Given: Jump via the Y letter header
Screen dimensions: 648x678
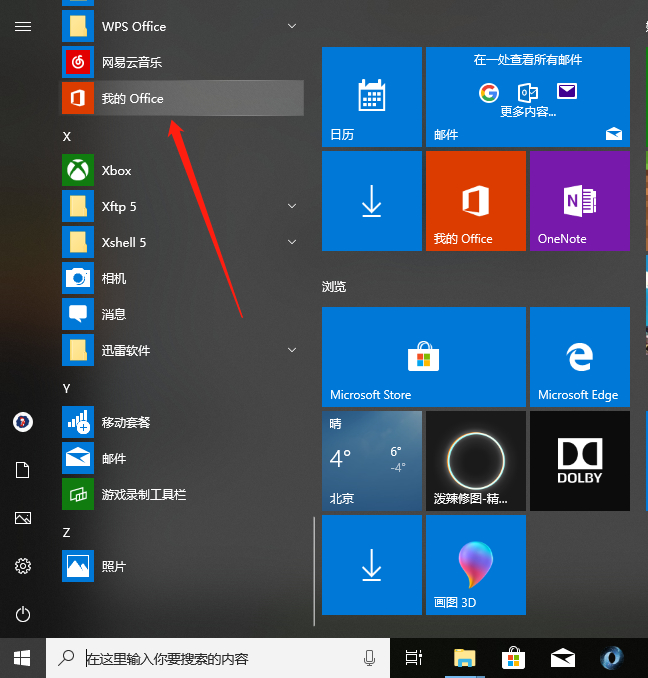Looking at the screenshot, I should tap(67, 389).
